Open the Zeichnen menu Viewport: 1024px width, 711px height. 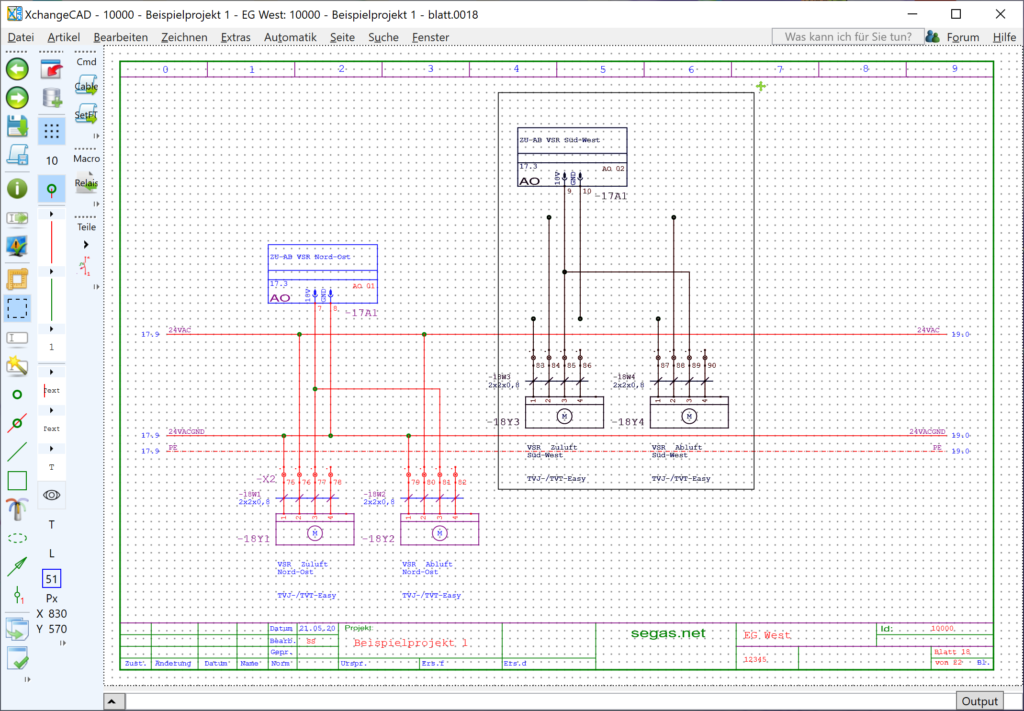click(184, 37)
